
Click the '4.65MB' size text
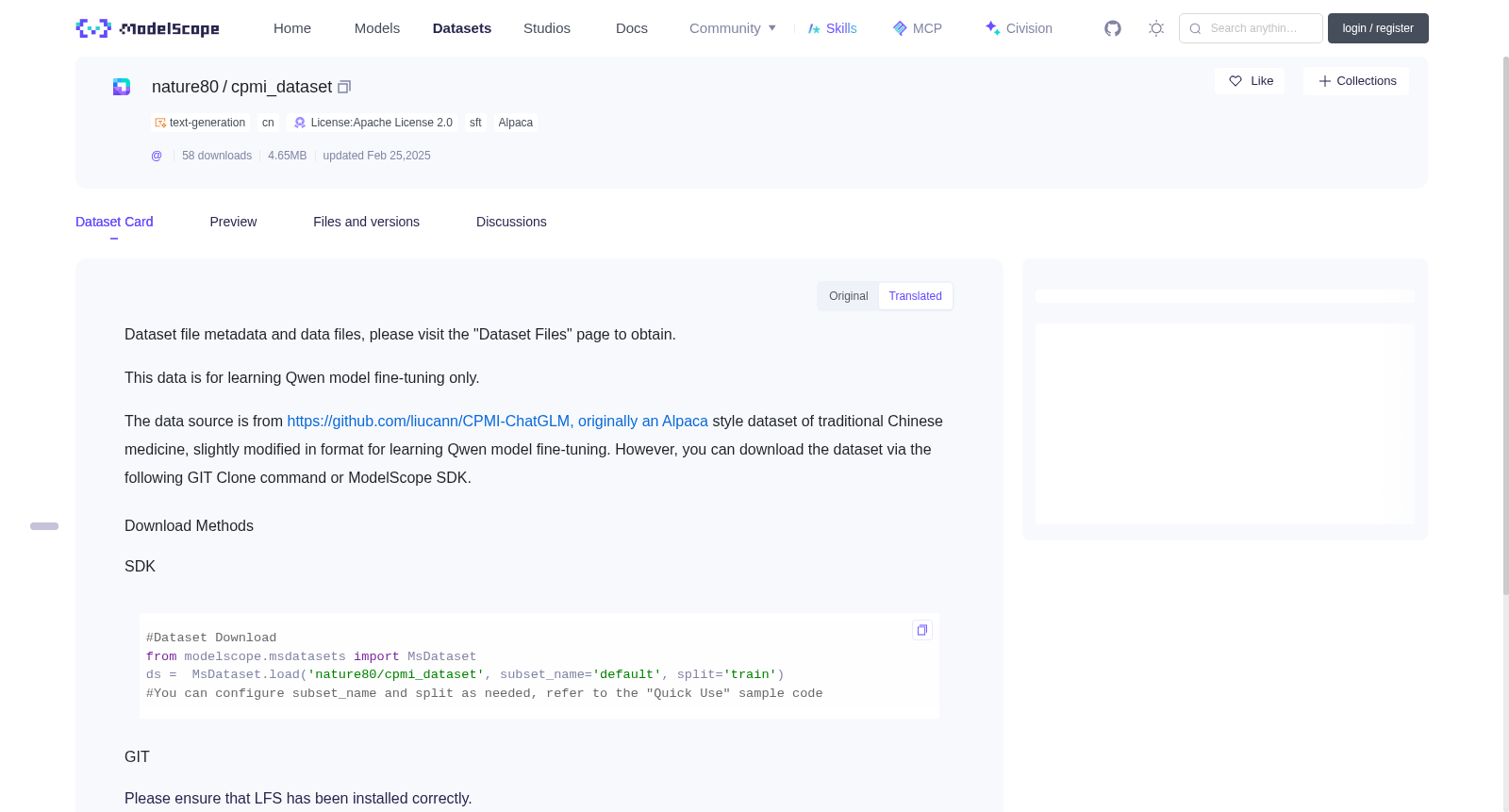pyautogui.click(x=288, y=156)
